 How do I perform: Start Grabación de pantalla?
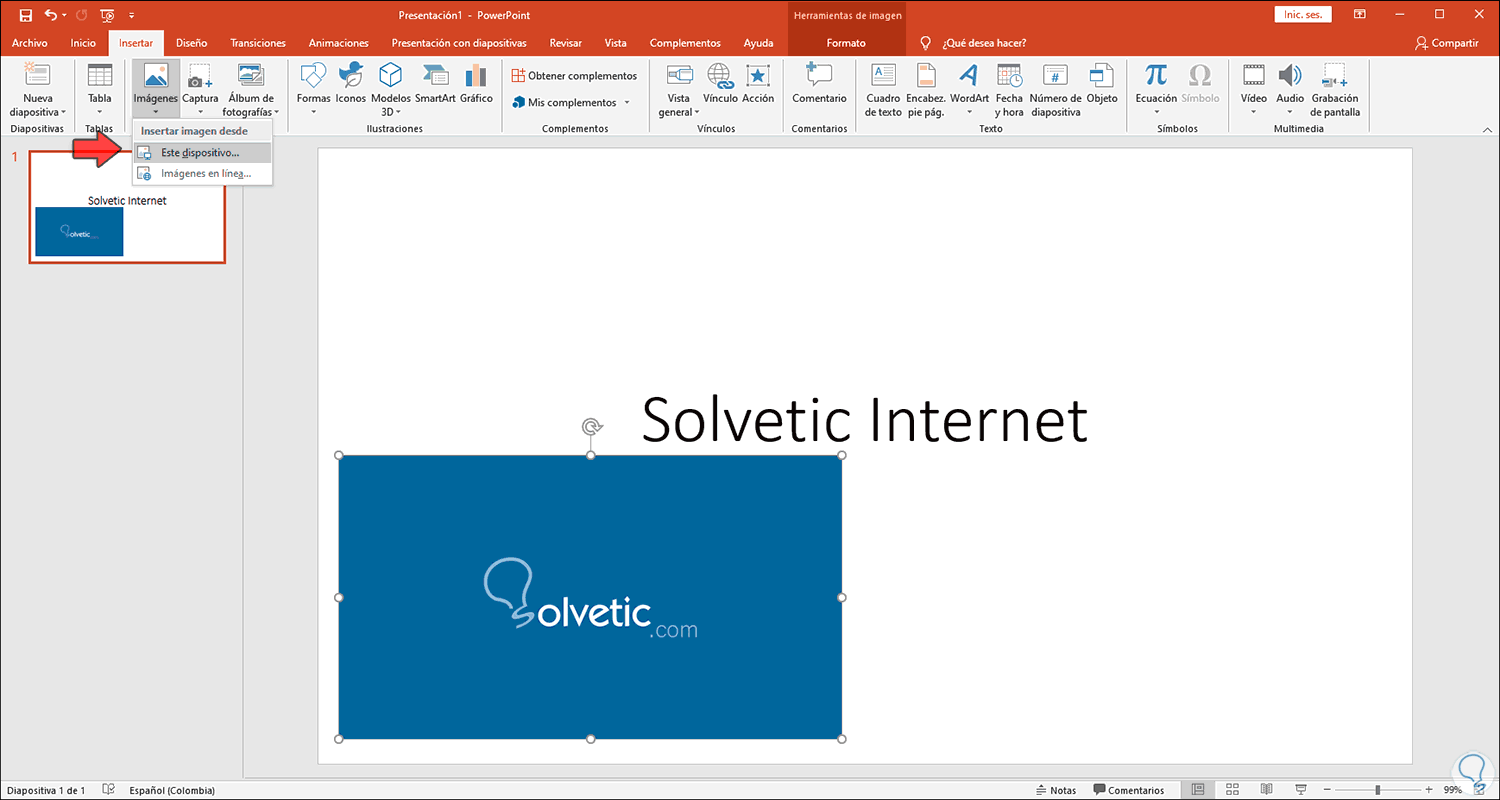tap(1335, 90)
